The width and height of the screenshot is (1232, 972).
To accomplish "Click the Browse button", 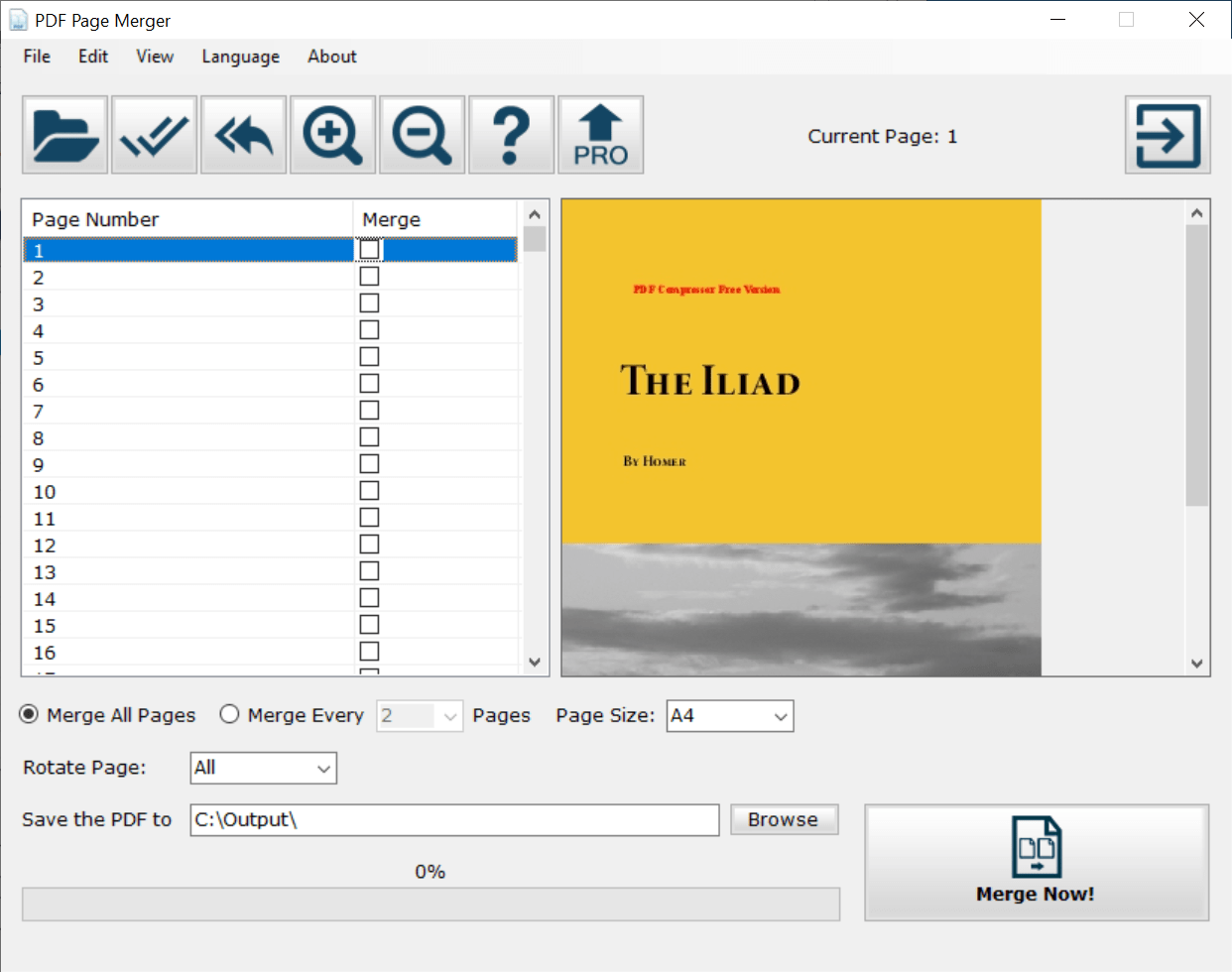I will point(784,819).
